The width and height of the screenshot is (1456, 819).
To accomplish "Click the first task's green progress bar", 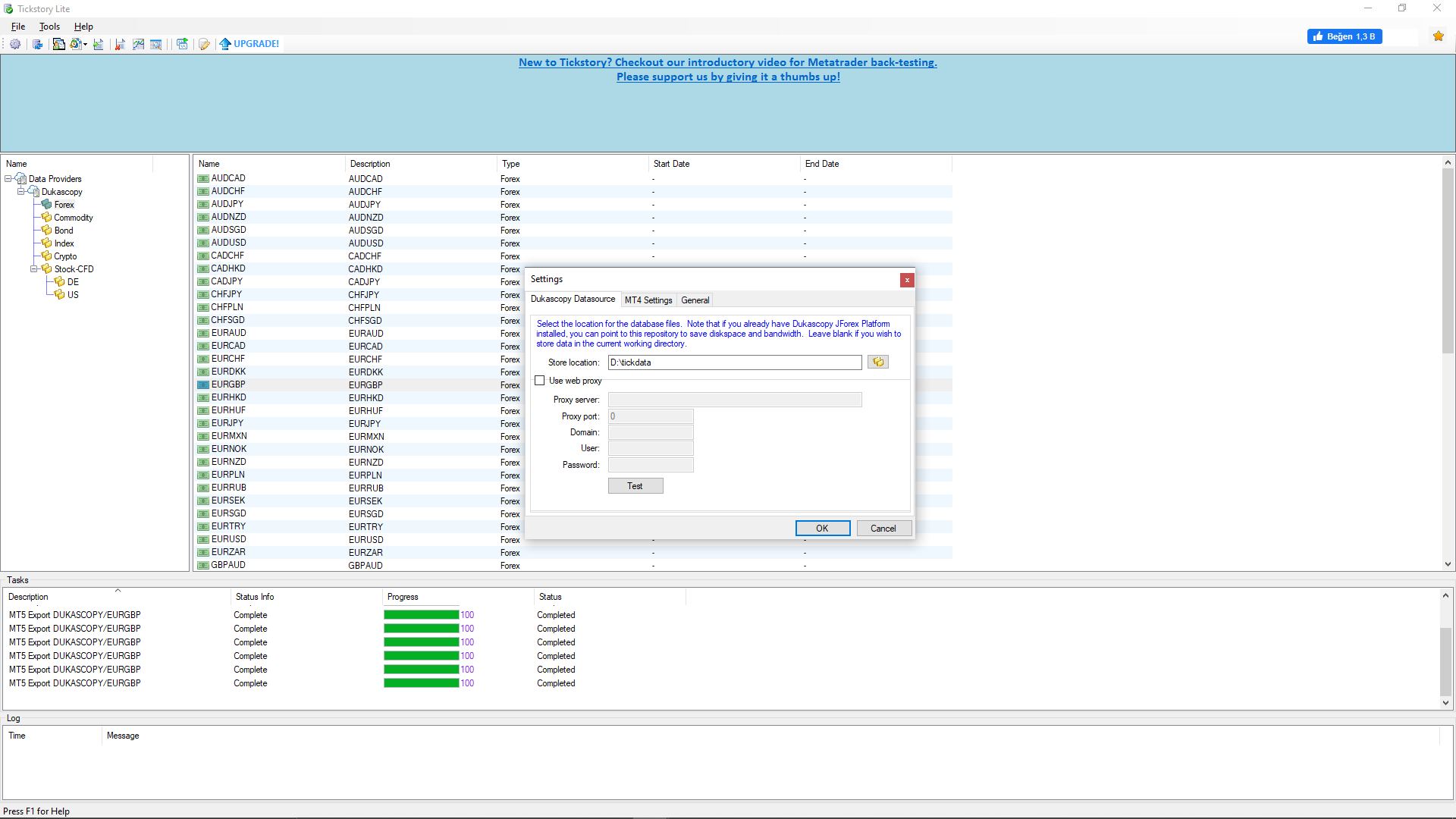I will [x=422, y=615].
